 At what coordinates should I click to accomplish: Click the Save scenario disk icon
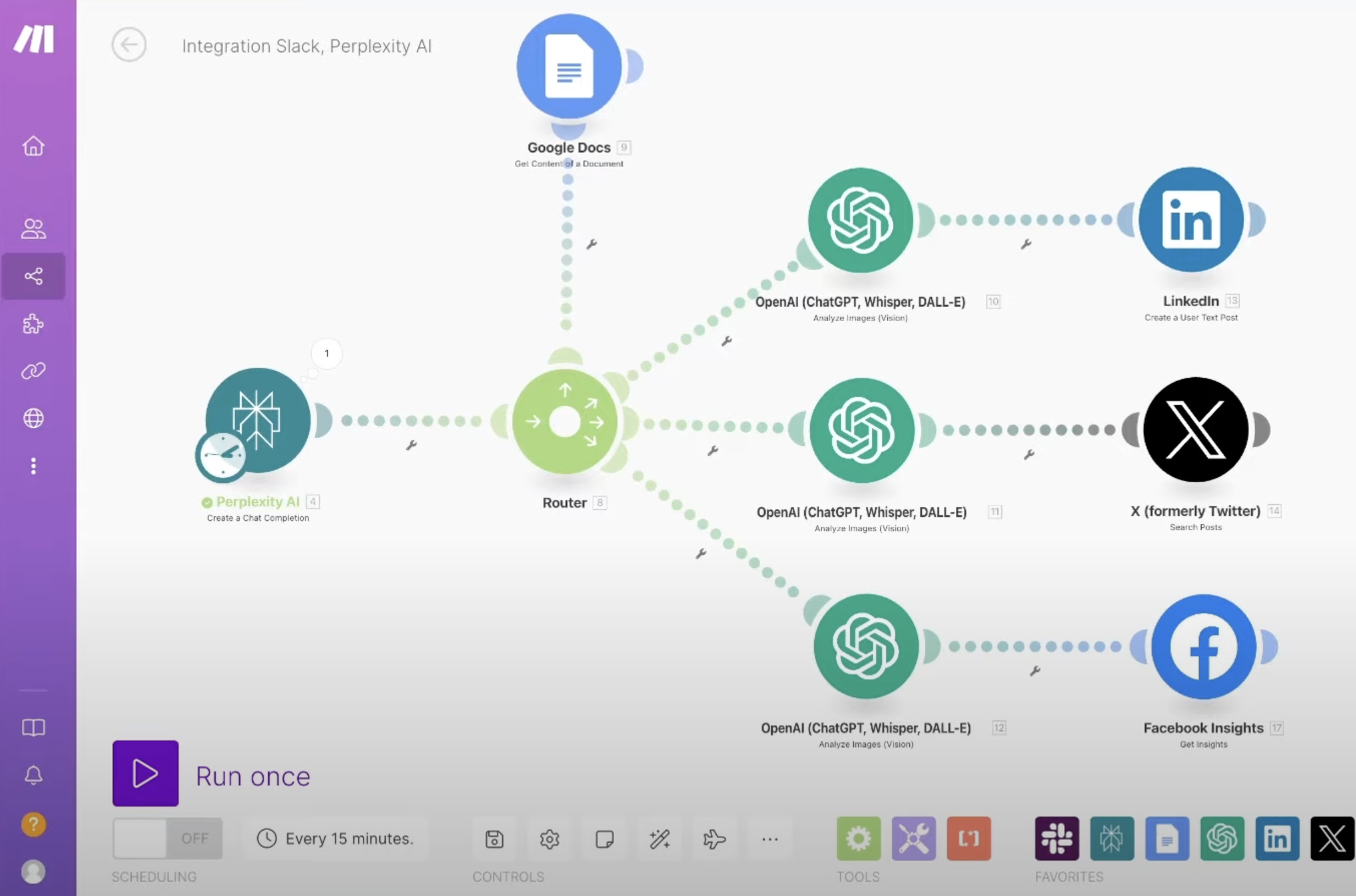494,839
